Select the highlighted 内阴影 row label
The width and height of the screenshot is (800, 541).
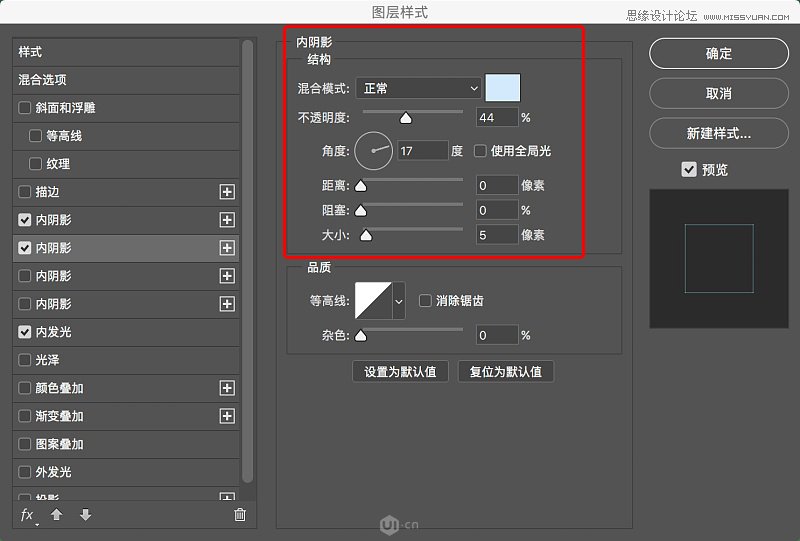pos(54,248)
